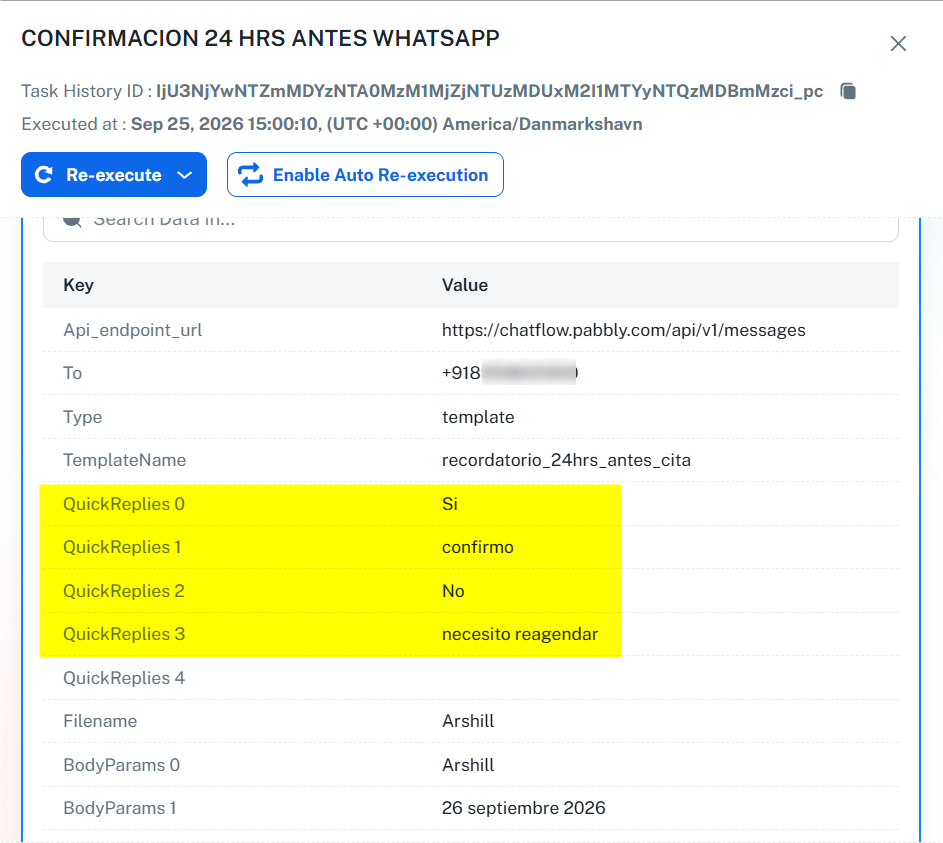Screen dimensions: 943x843
Task: Click the QuickReplies 1 key
Action: [122, 547]
